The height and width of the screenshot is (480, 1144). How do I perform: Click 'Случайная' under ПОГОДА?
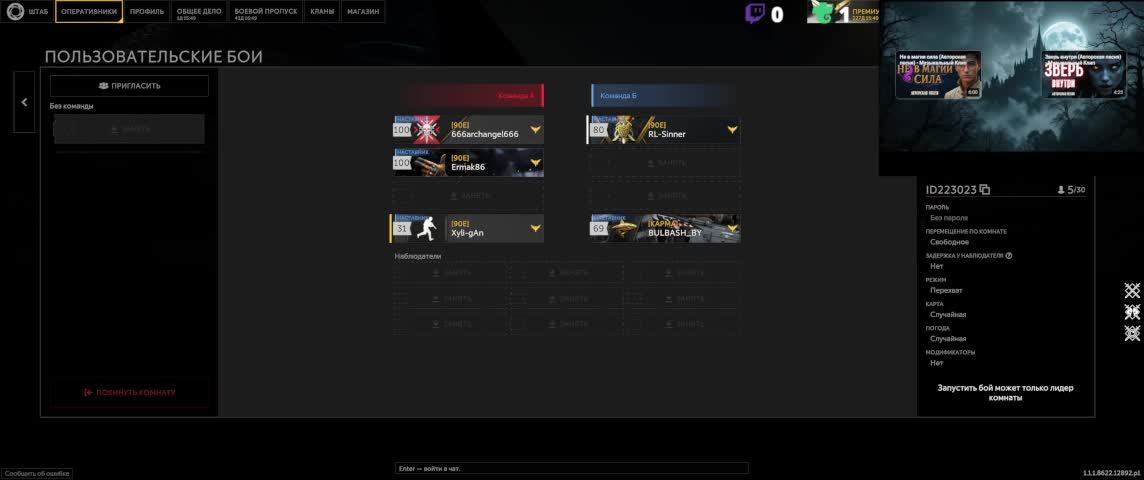[x=948, y=338]
